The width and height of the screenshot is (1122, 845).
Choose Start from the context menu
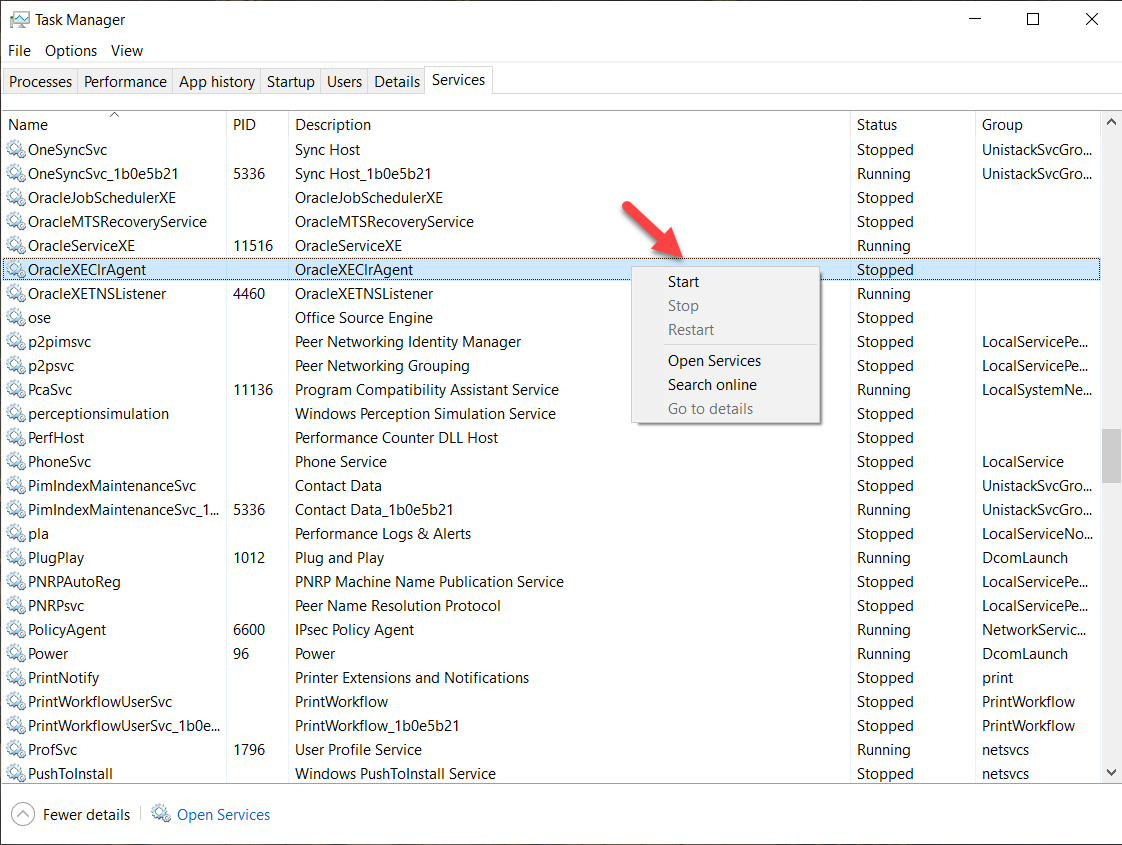point(683,281)
